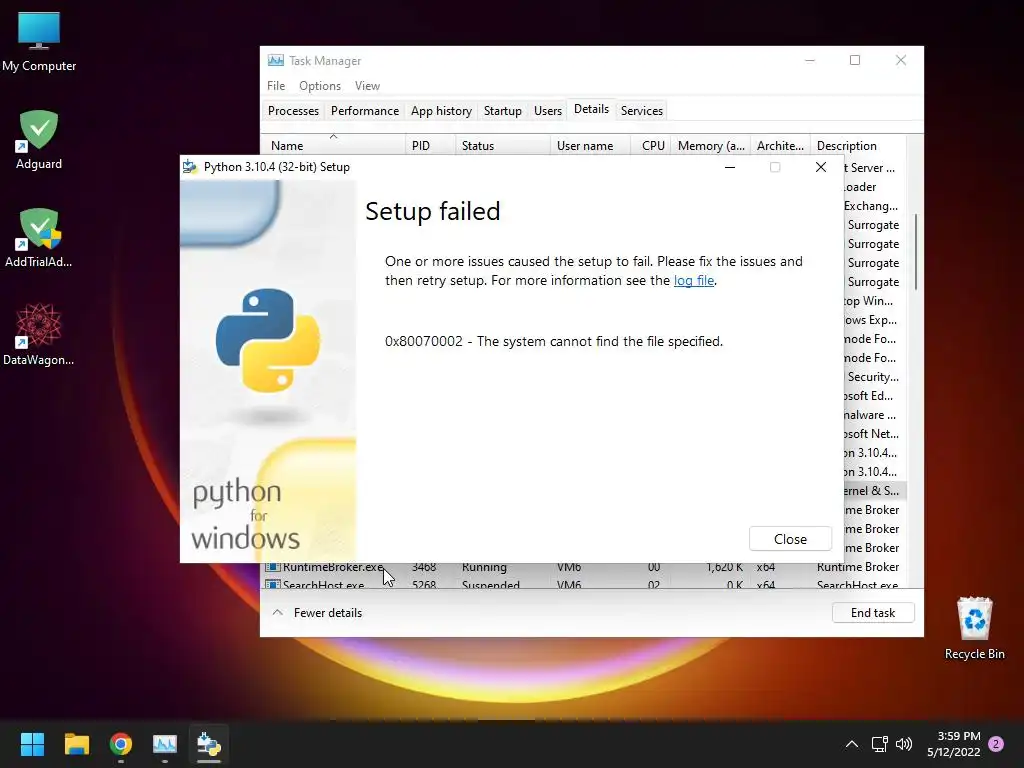
Task: Close the Python Setup dialog with X
Action: (x=821, y=167)
